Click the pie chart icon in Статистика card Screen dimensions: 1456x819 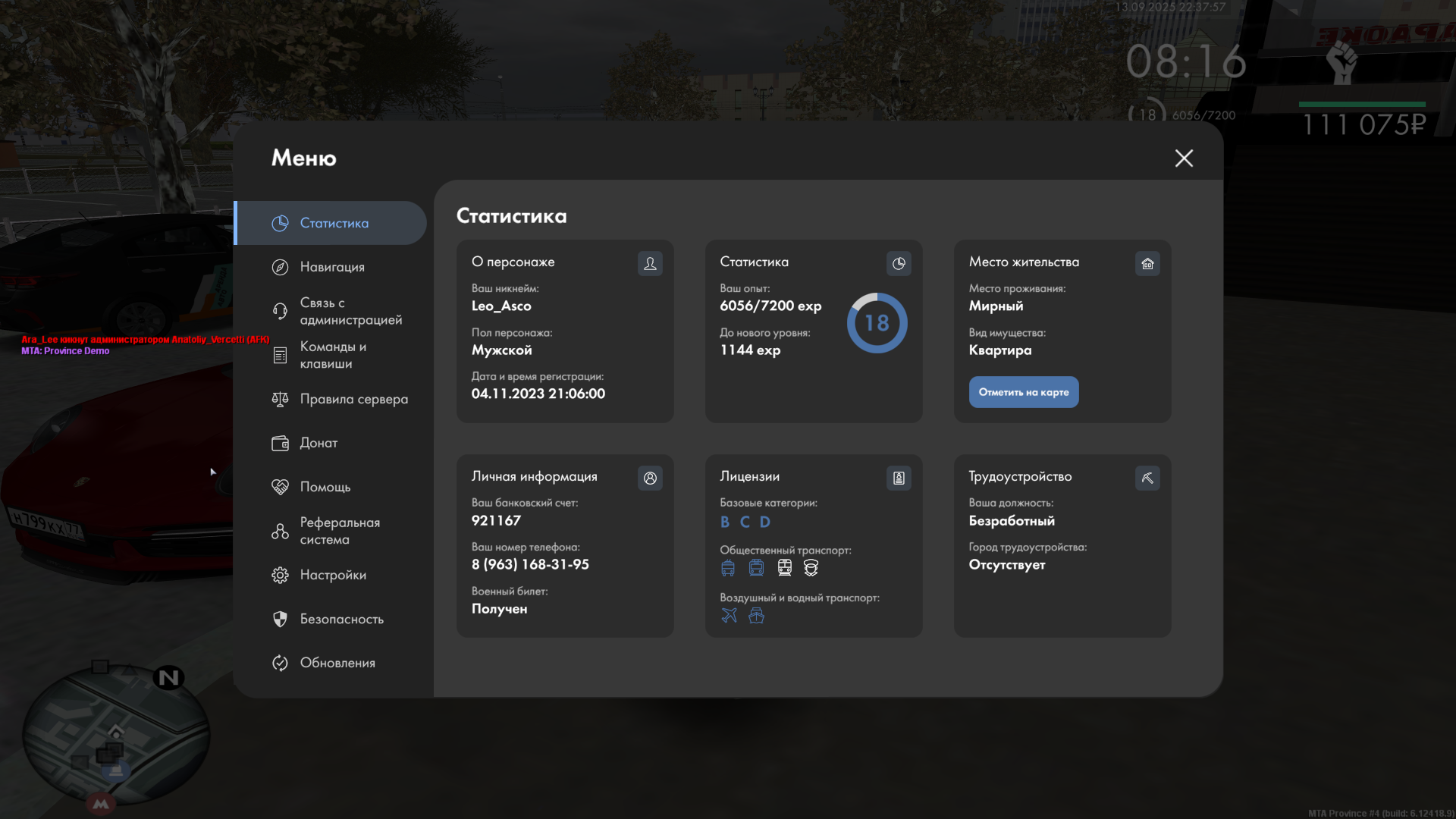pos(899,263)
